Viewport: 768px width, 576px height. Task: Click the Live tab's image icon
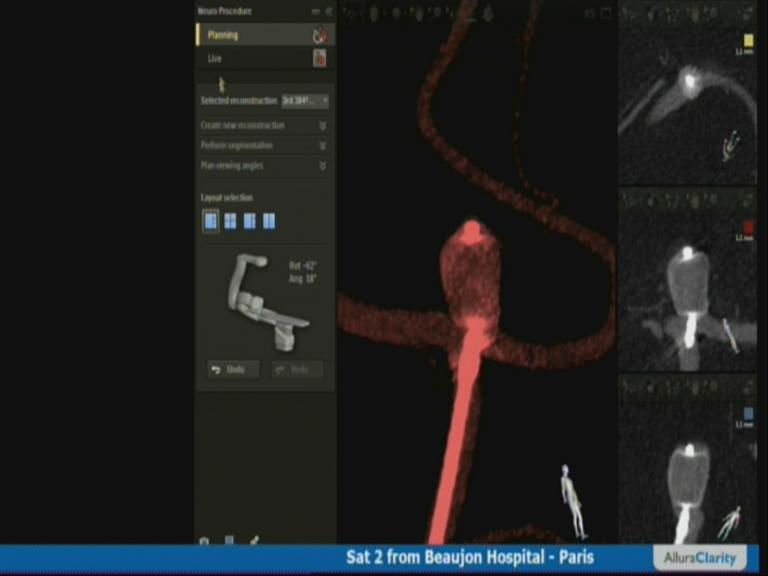(320, 59)
